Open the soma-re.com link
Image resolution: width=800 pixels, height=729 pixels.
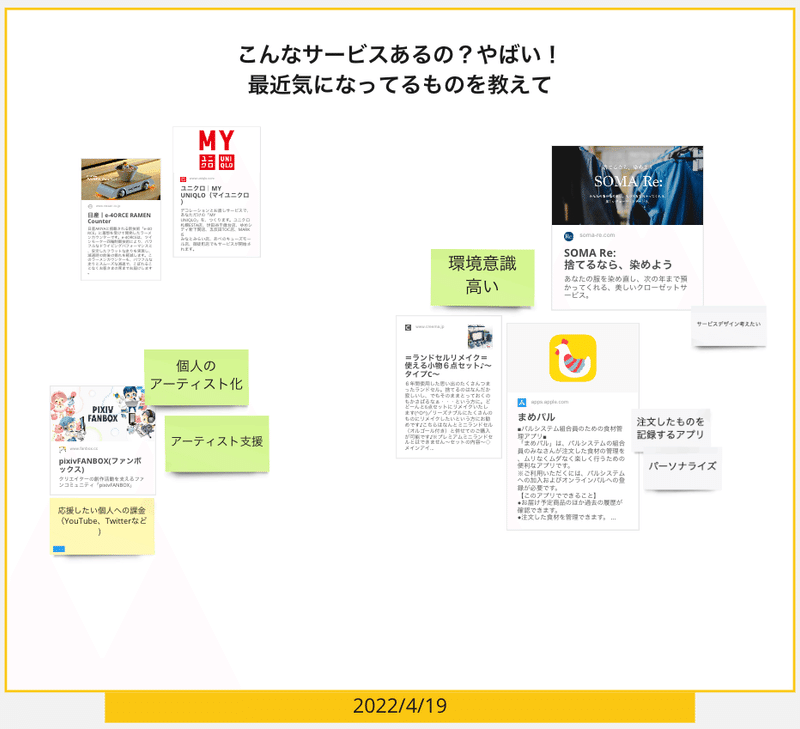click(x=597, y=235)
